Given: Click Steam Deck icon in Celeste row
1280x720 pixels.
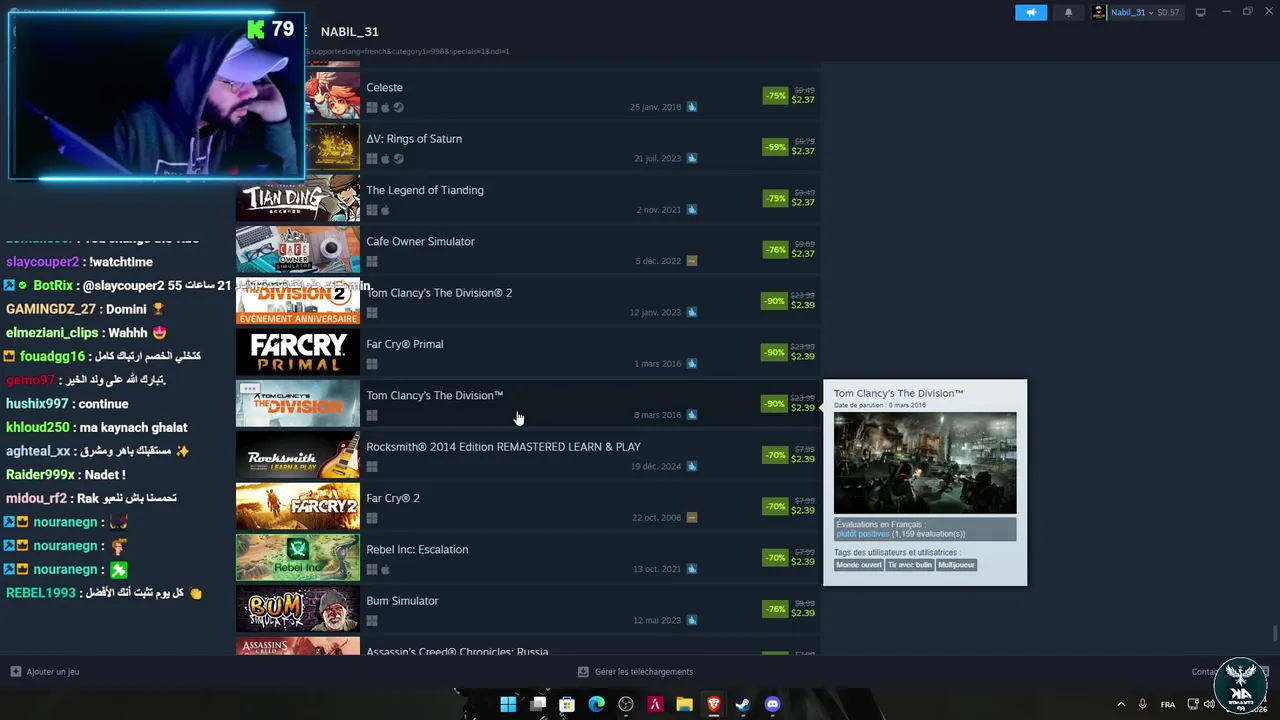Looking at the screenshot, I should tap(398, 108).
